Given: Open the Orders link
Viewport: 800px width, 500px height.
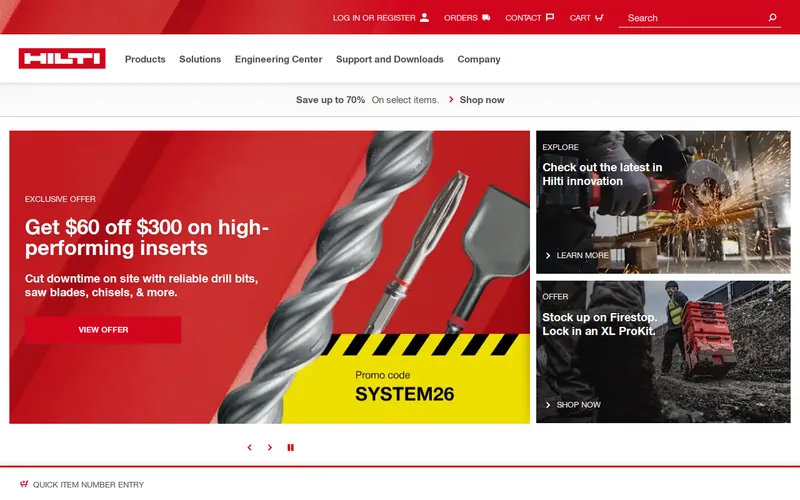Looking at the screenshot, I should tap(467, 17).
